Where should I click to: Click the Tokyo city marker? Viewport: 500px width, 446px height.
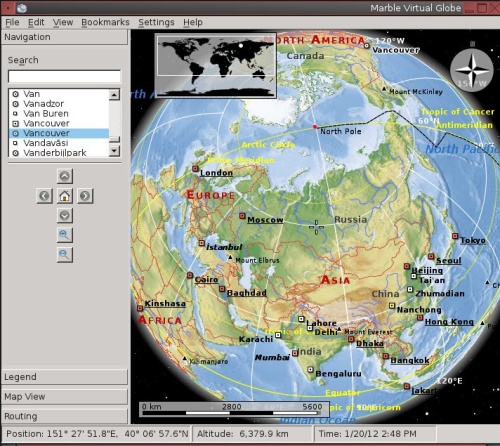pos(455,236)
